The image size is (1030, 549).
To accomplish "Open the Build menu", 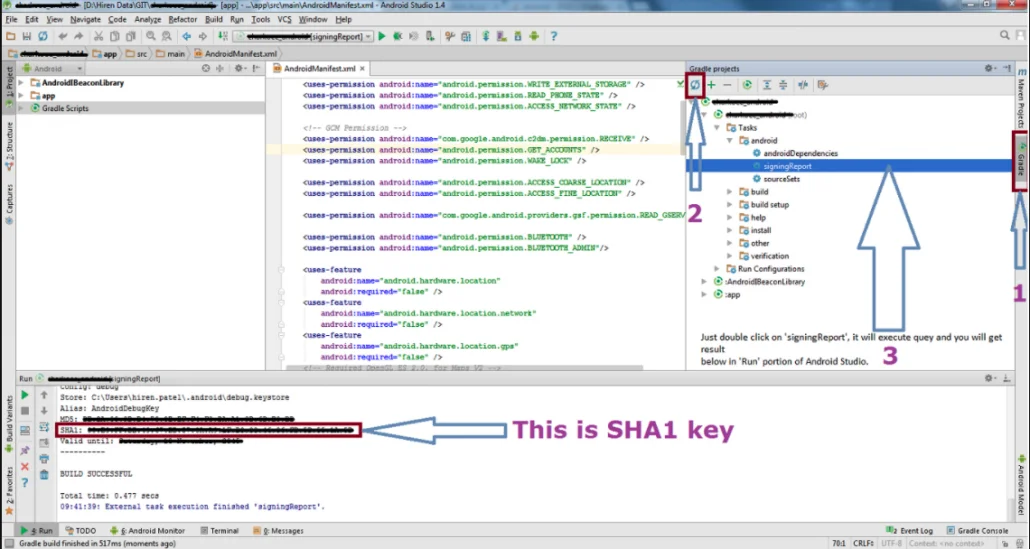I will click(213, 20).
